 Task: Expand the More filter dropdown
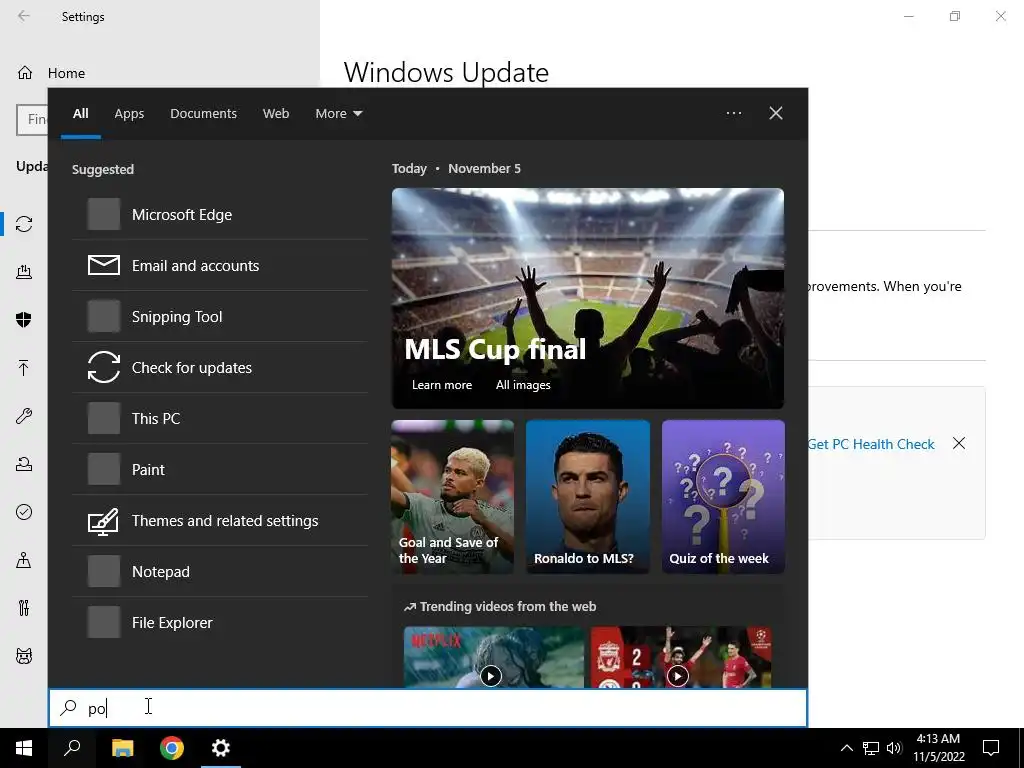pyautogui.click(x=338, y=113)
